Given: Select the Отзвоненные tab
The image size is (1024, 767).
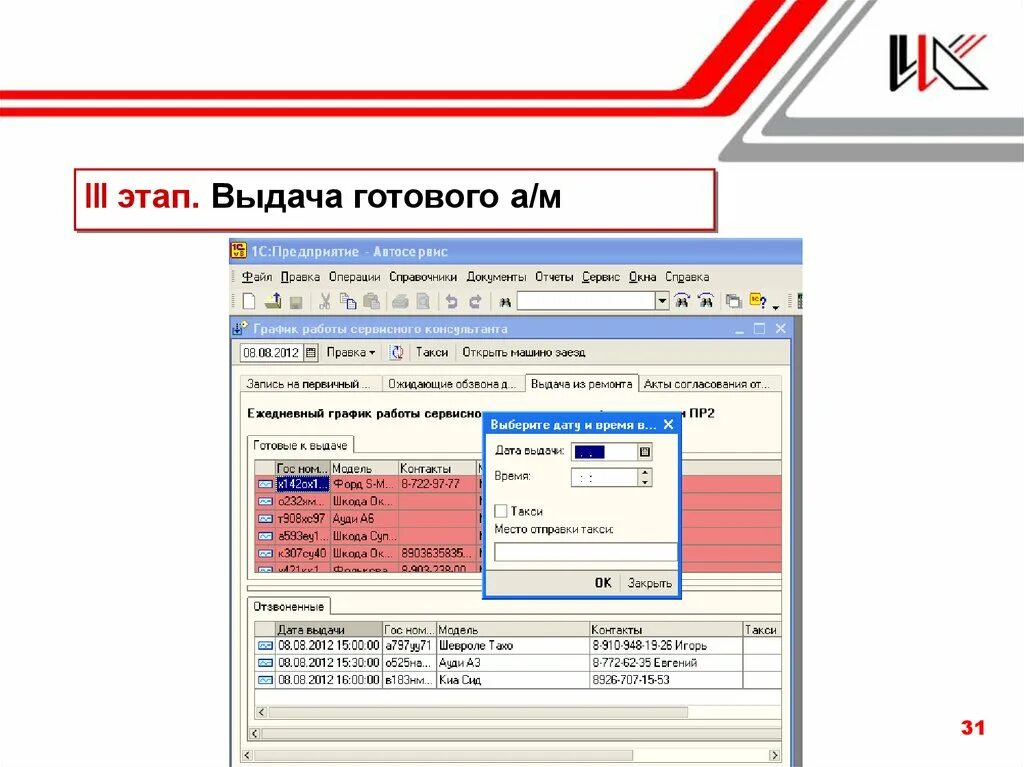Looking at the screenshot, I should pos(289,607).
